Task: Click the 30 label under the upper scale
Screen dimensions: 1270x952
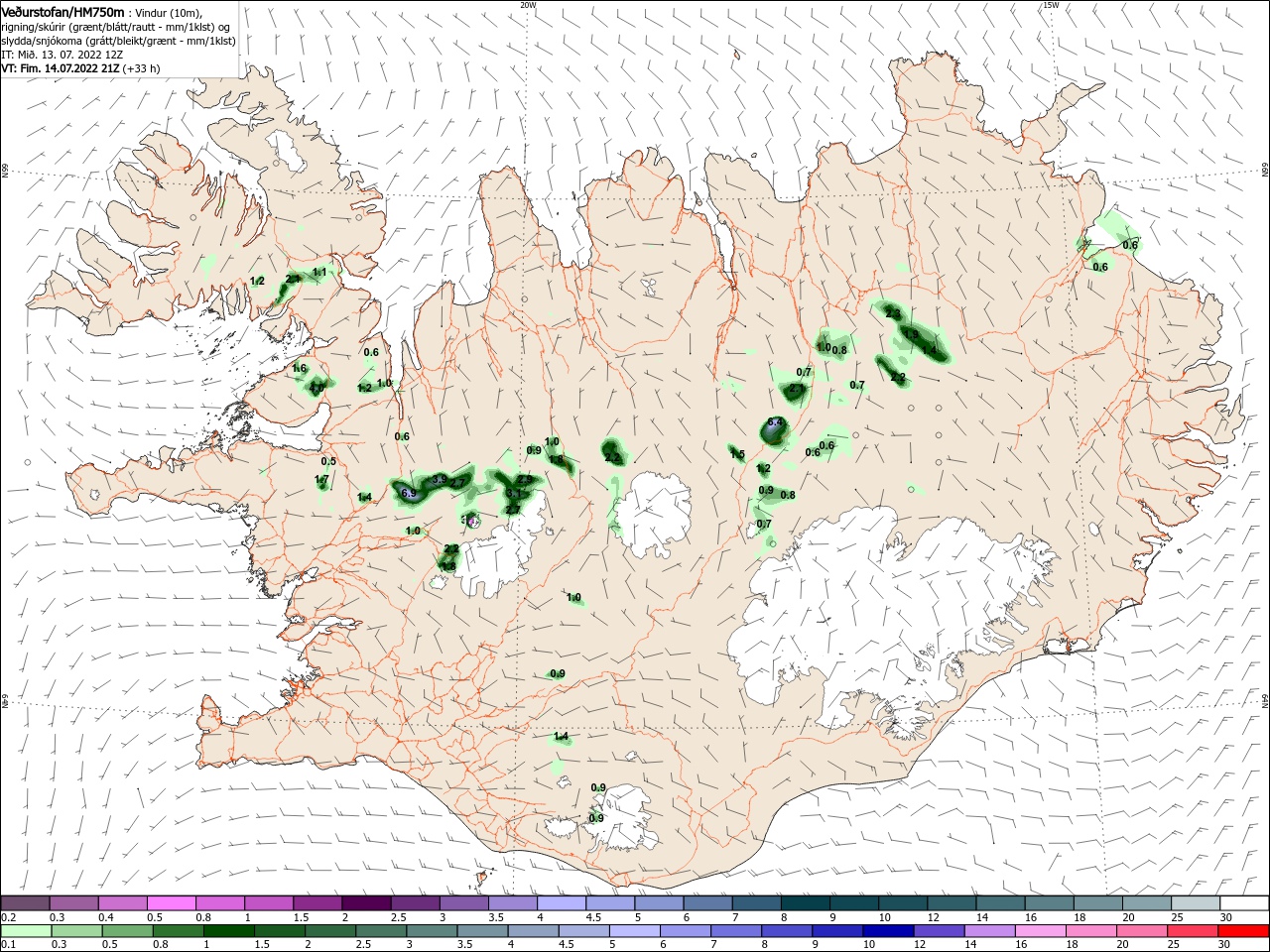Action: pyautogui.click(x=1226, y=917)
